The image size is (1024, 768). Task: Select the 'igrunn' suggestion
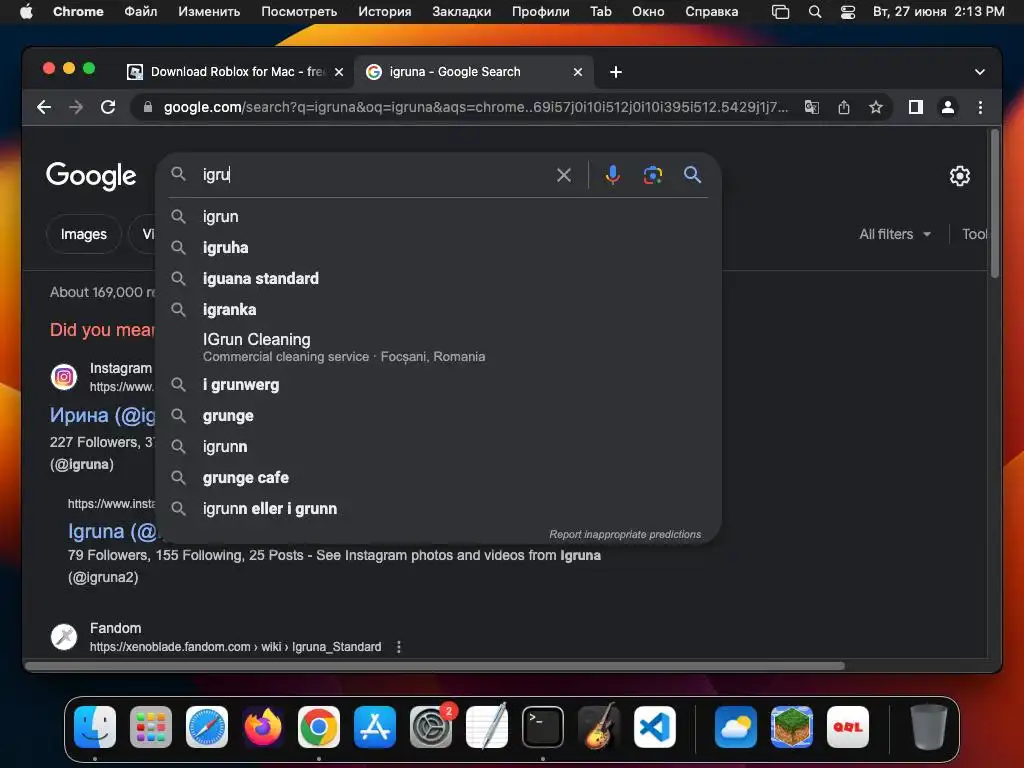point(438,447)
